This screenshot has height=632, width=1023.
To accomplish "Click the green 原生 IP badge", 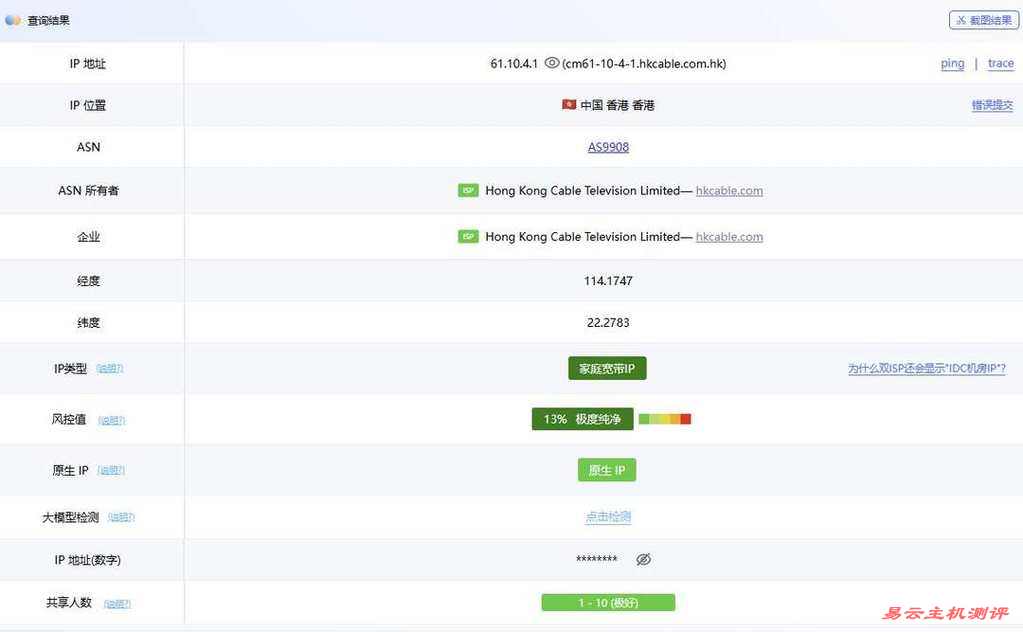I will (x=607, y=470).
